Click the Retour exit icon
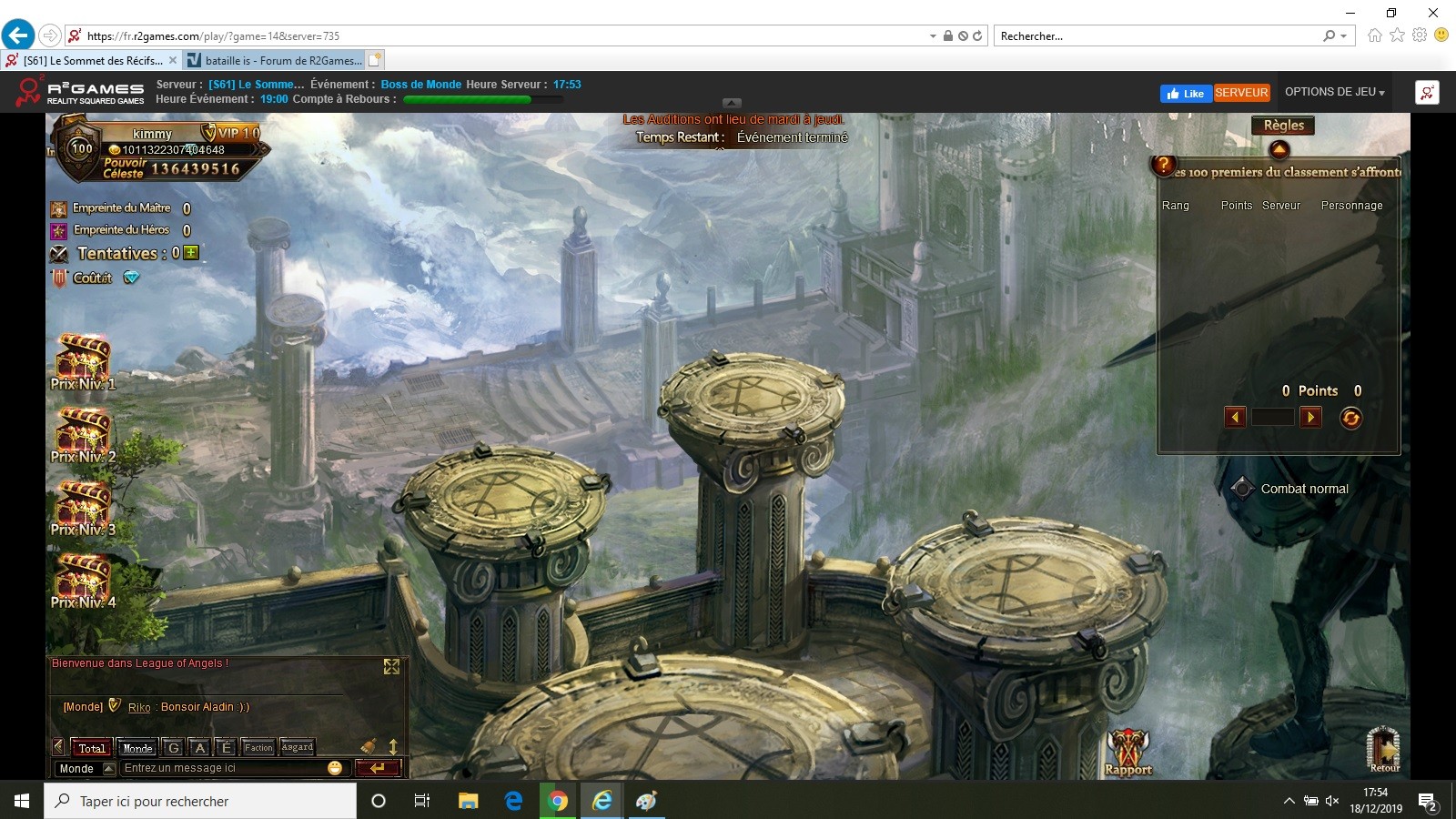This screenshot has width=1456, height=819. point(1383,746)
